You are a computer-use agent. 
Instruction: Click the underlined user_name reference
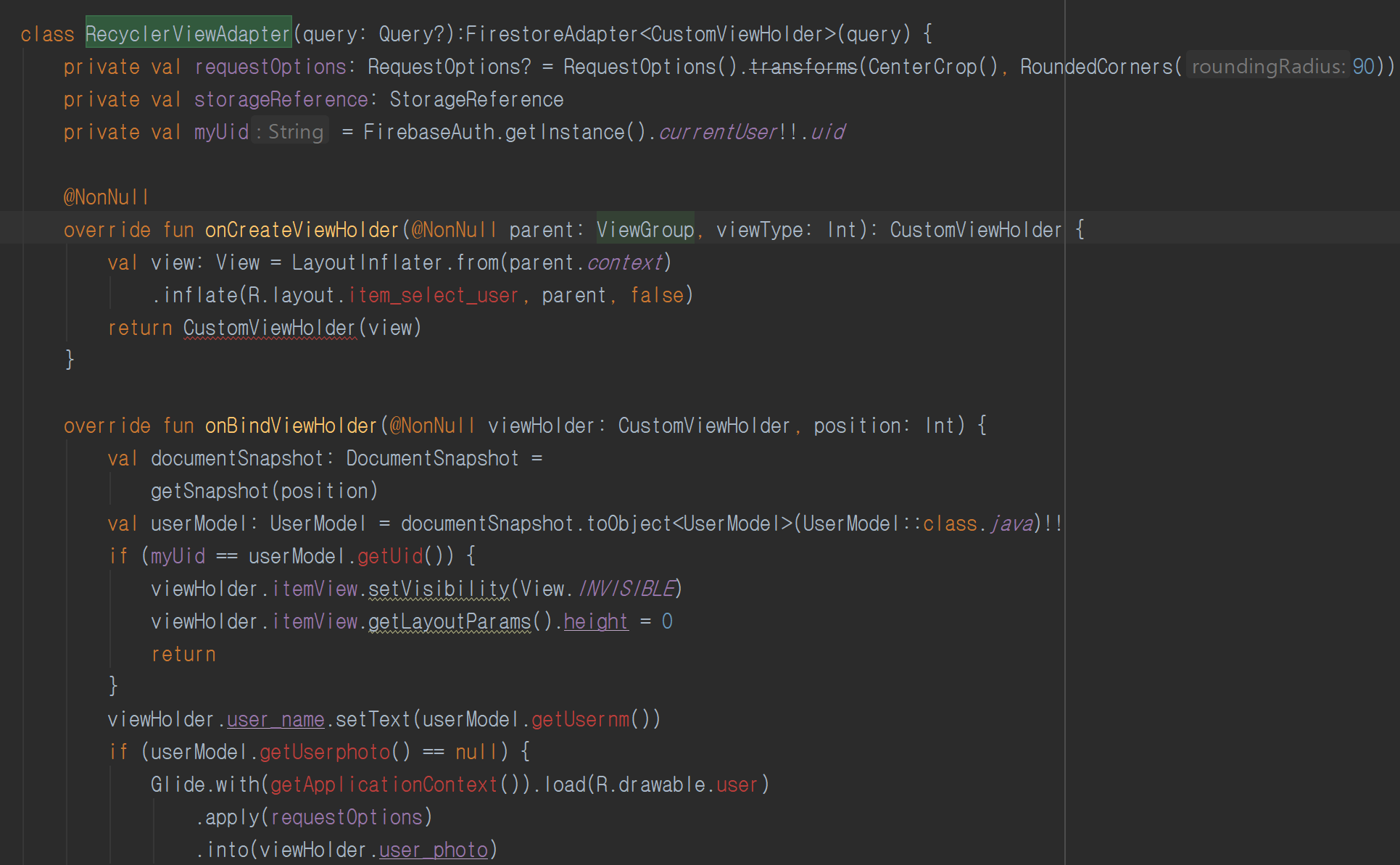(x=276, y=719)
